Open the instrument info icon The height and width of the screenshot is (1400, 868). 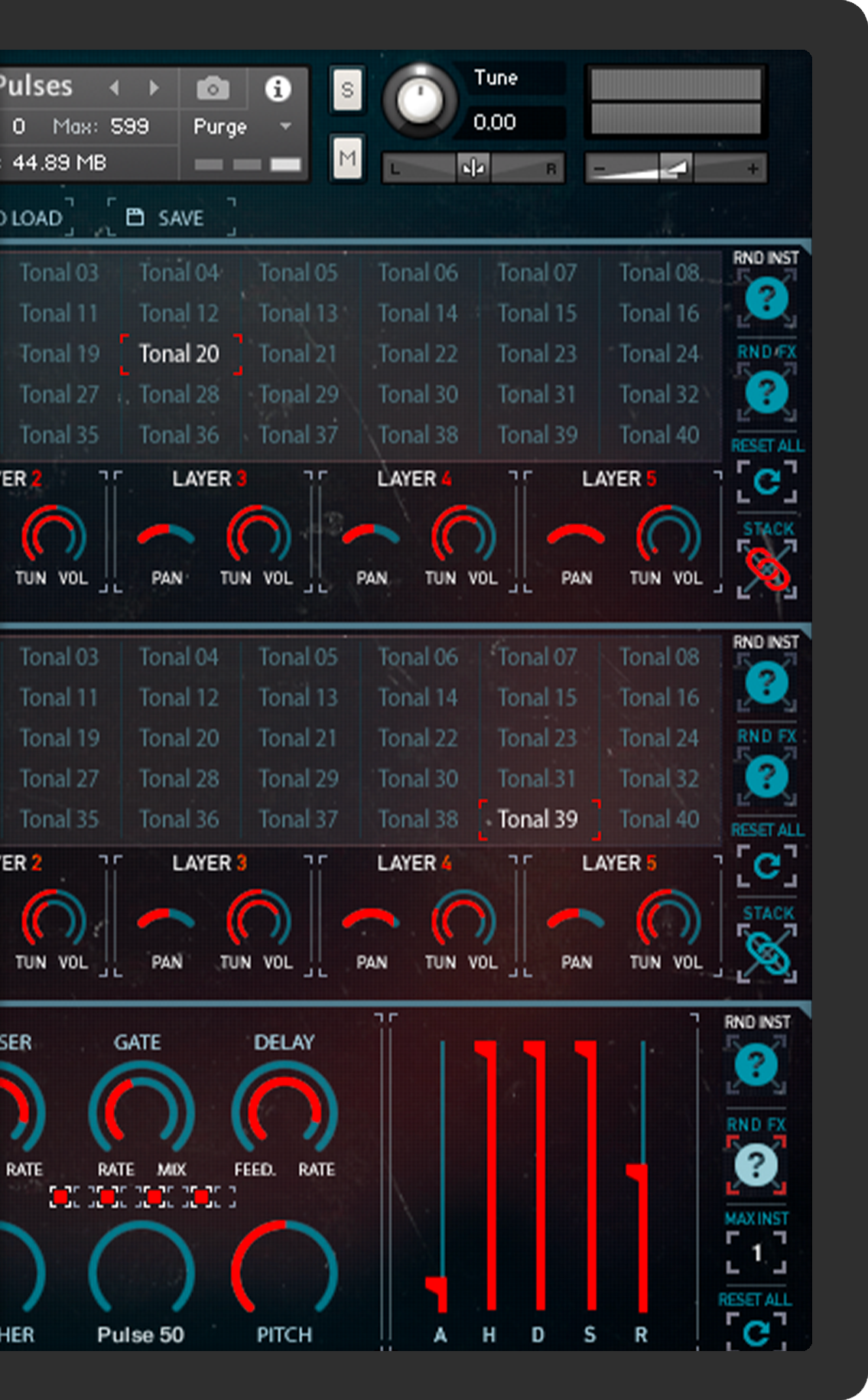(278, 90)
